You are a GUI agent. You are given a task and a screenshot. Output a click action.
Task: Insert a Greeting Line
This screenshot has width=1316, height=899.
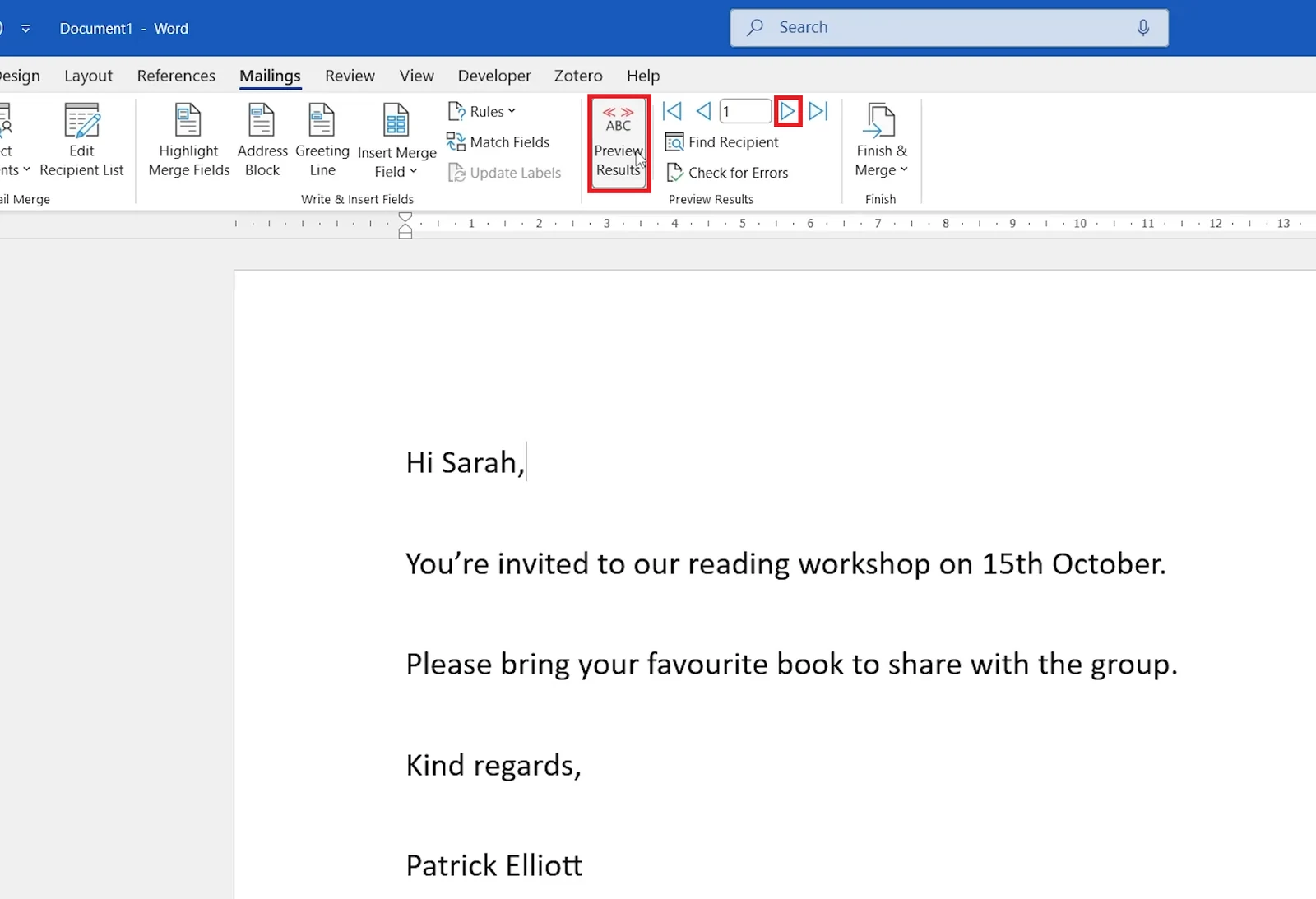[322, 141]
